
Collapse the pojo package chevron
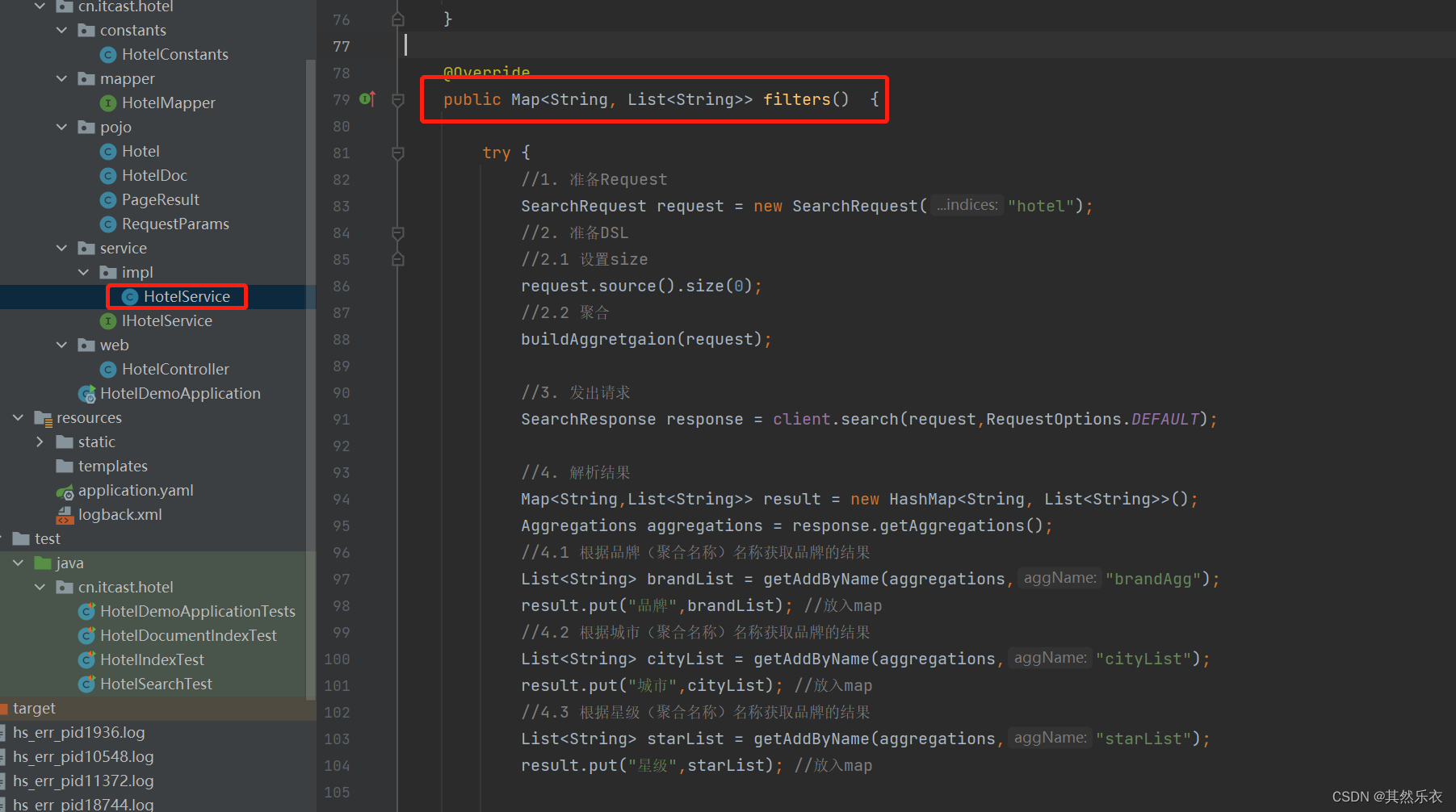pos(62,127)
